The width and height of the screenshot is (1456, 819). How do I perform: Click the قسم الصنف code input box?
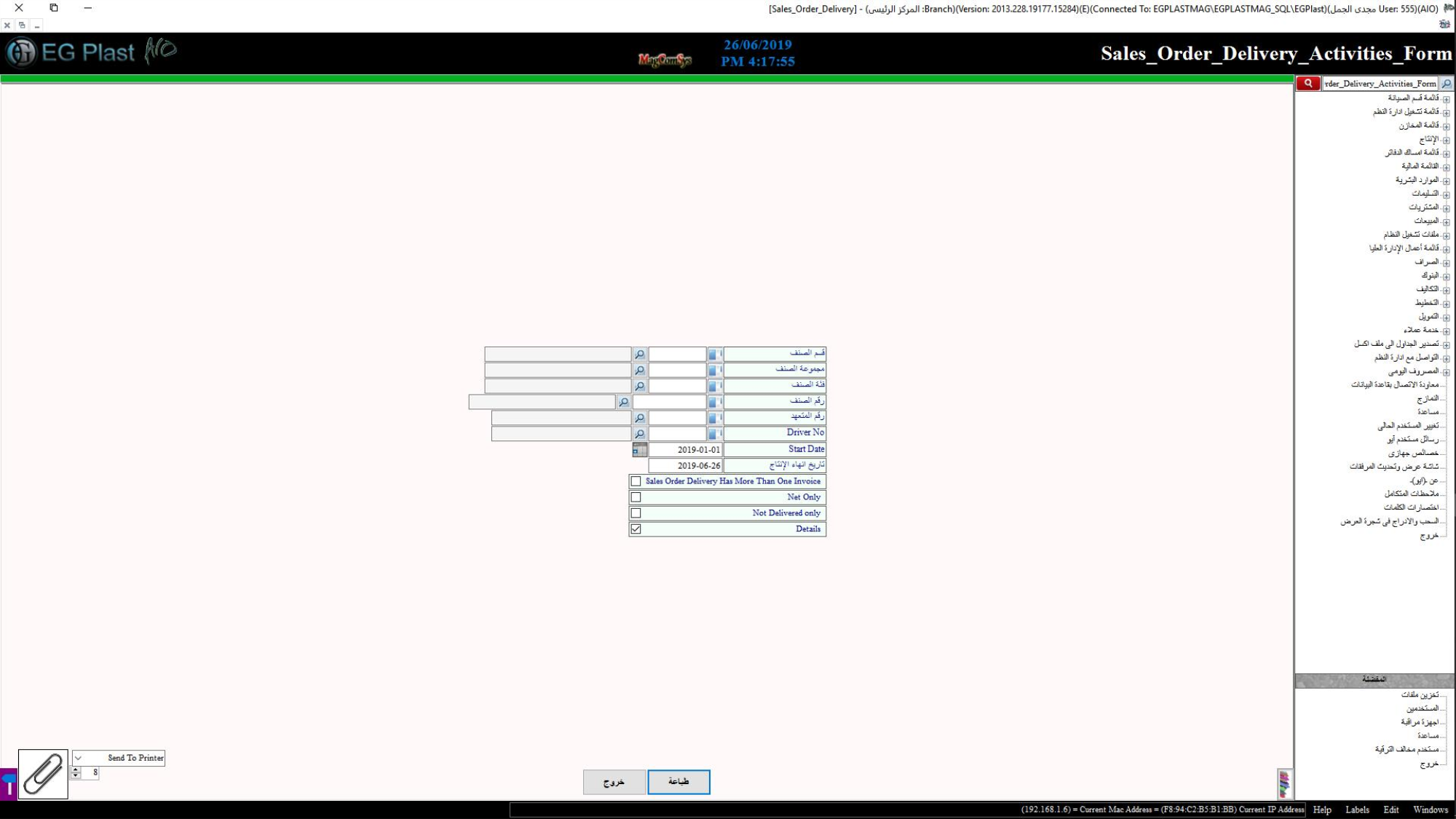pos(677,355)
